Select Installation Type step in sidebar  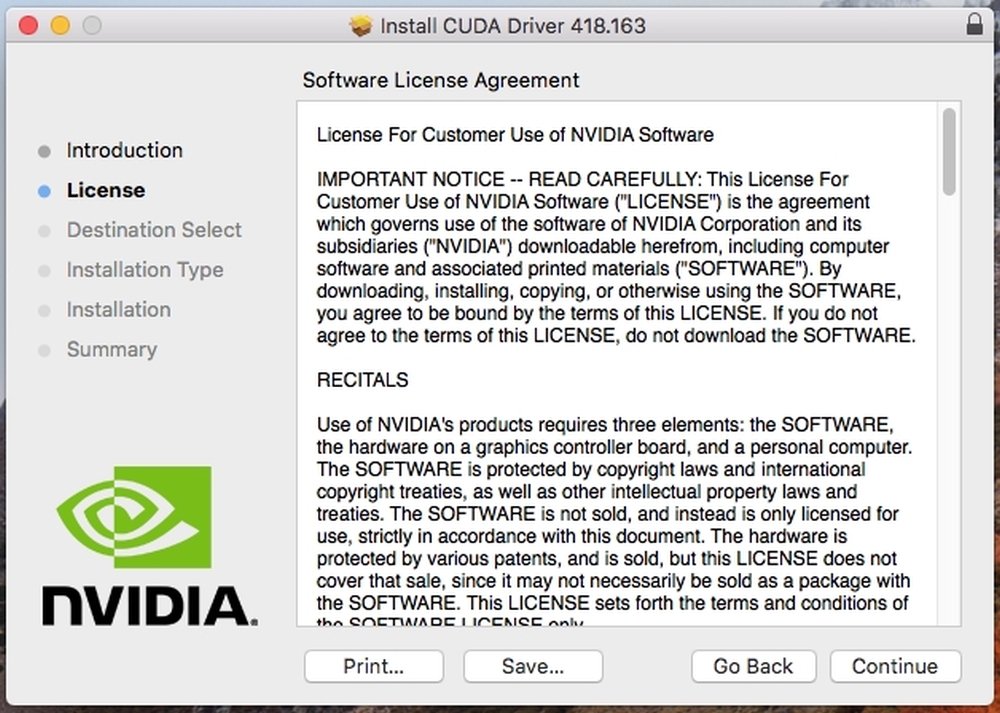point(145,270)
